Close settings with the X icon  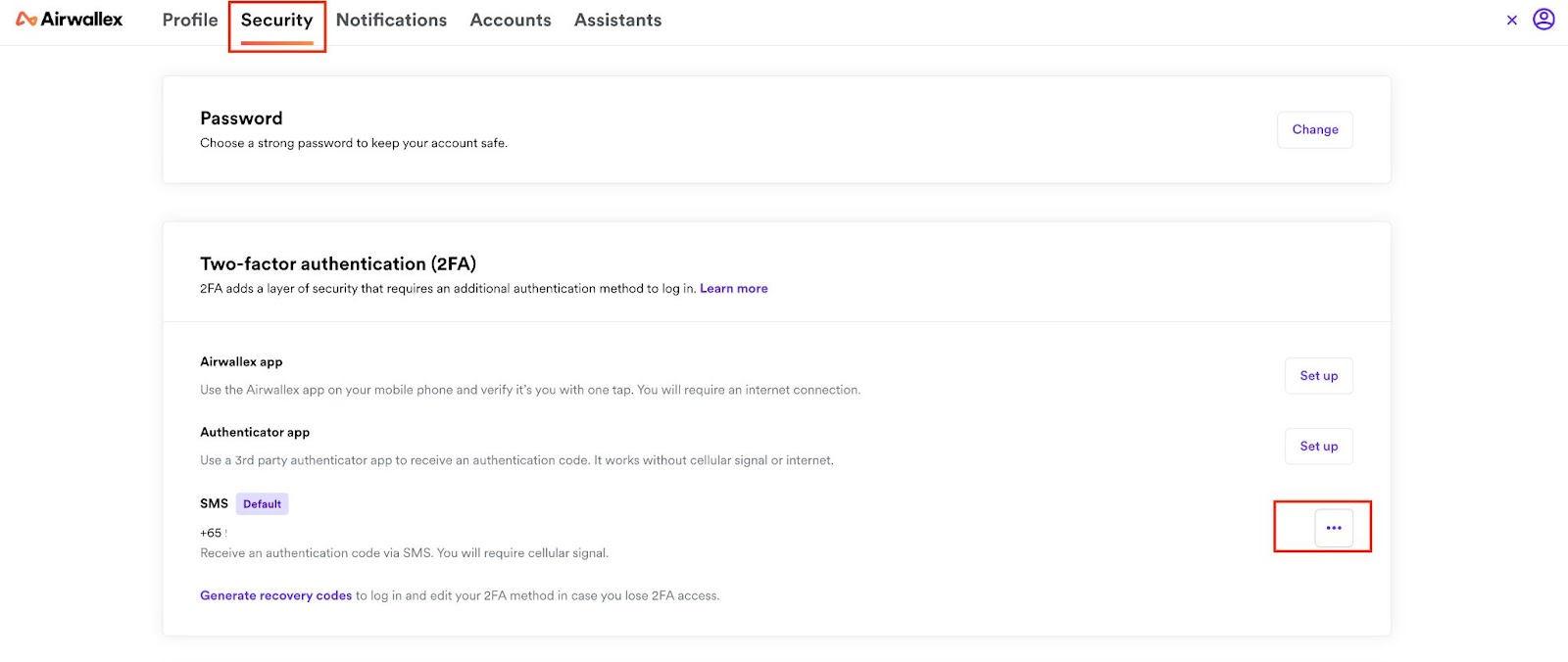tap(1511, 20)
